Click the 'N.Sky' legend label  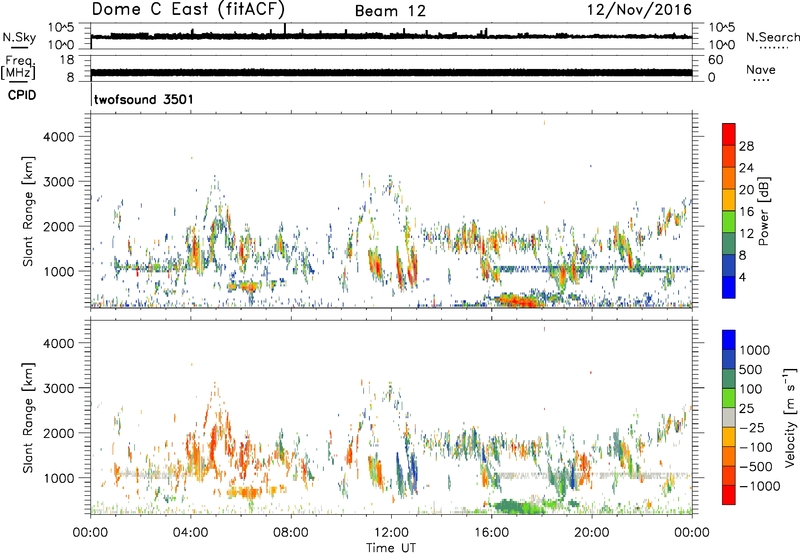click(x=19, y=37)
